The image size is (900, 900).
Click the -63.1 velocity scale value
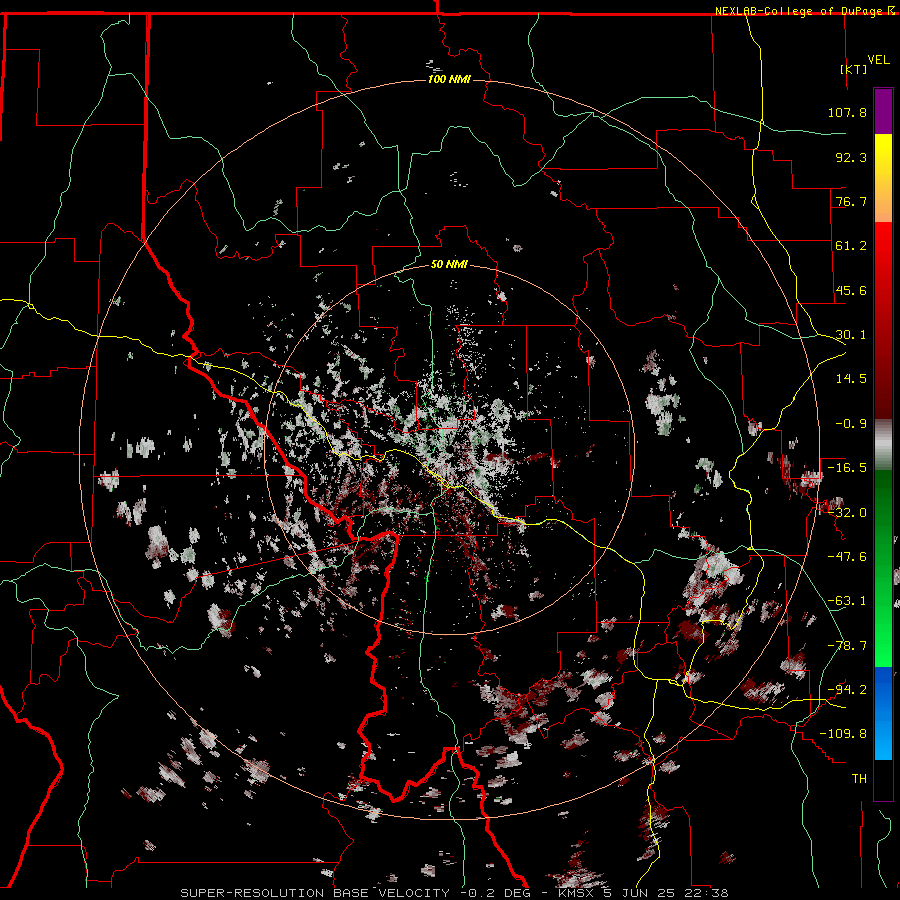coord(847,601)
